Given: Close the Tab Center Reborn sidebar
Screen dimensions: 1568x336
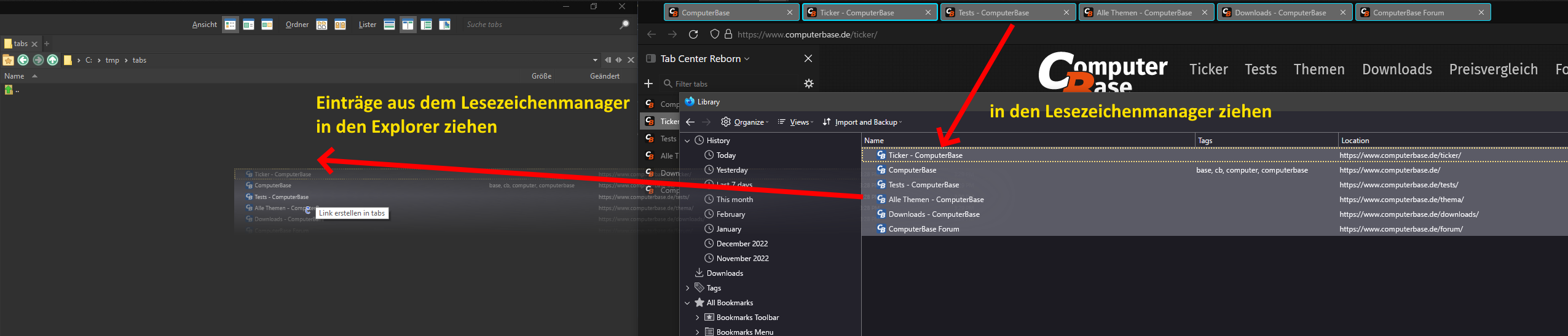Looking at the screenshot, I should click(808, 58).
